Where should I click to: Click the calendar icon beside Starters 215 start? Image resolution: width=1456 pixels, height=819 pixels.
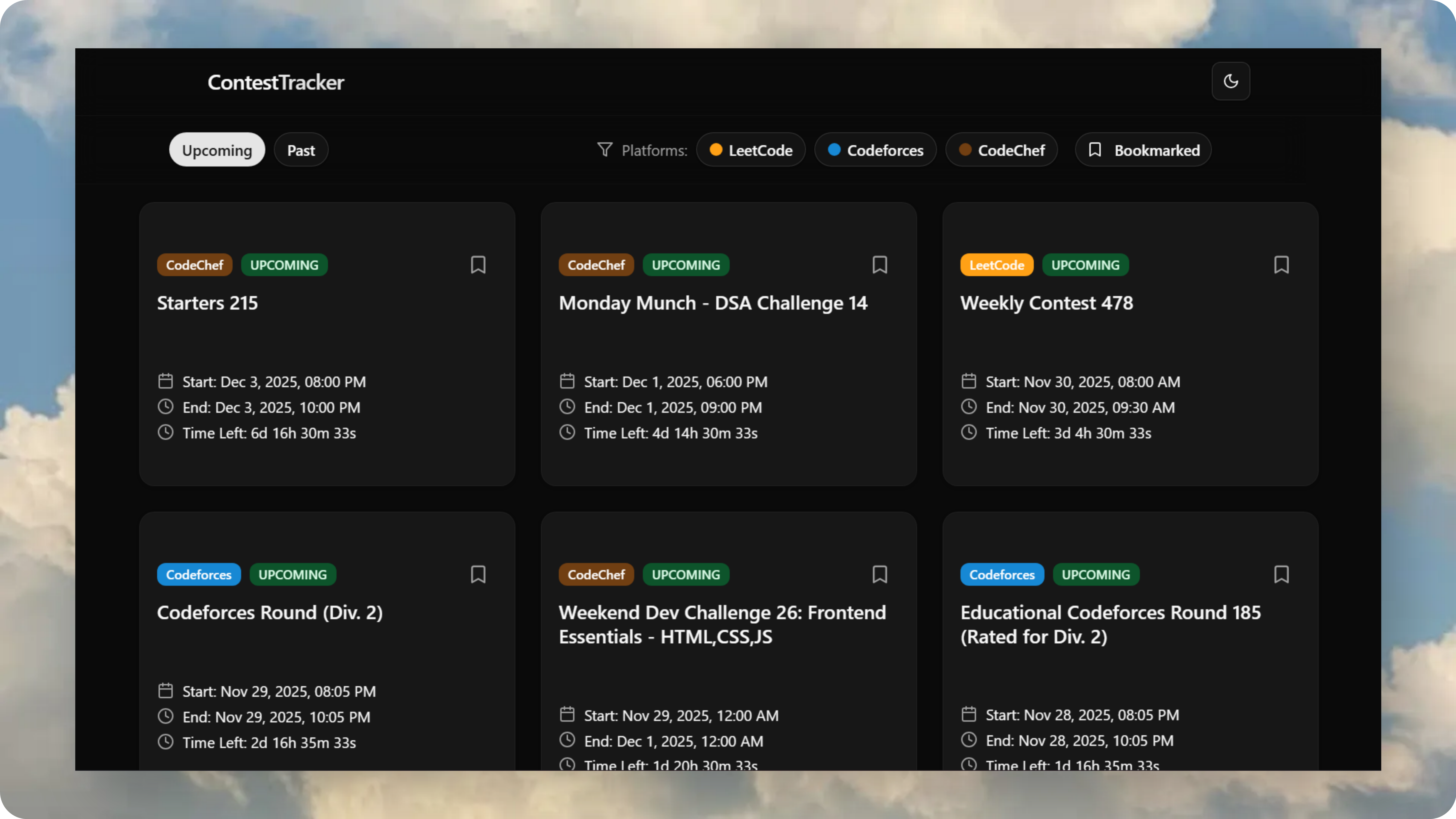coord(165,381)
